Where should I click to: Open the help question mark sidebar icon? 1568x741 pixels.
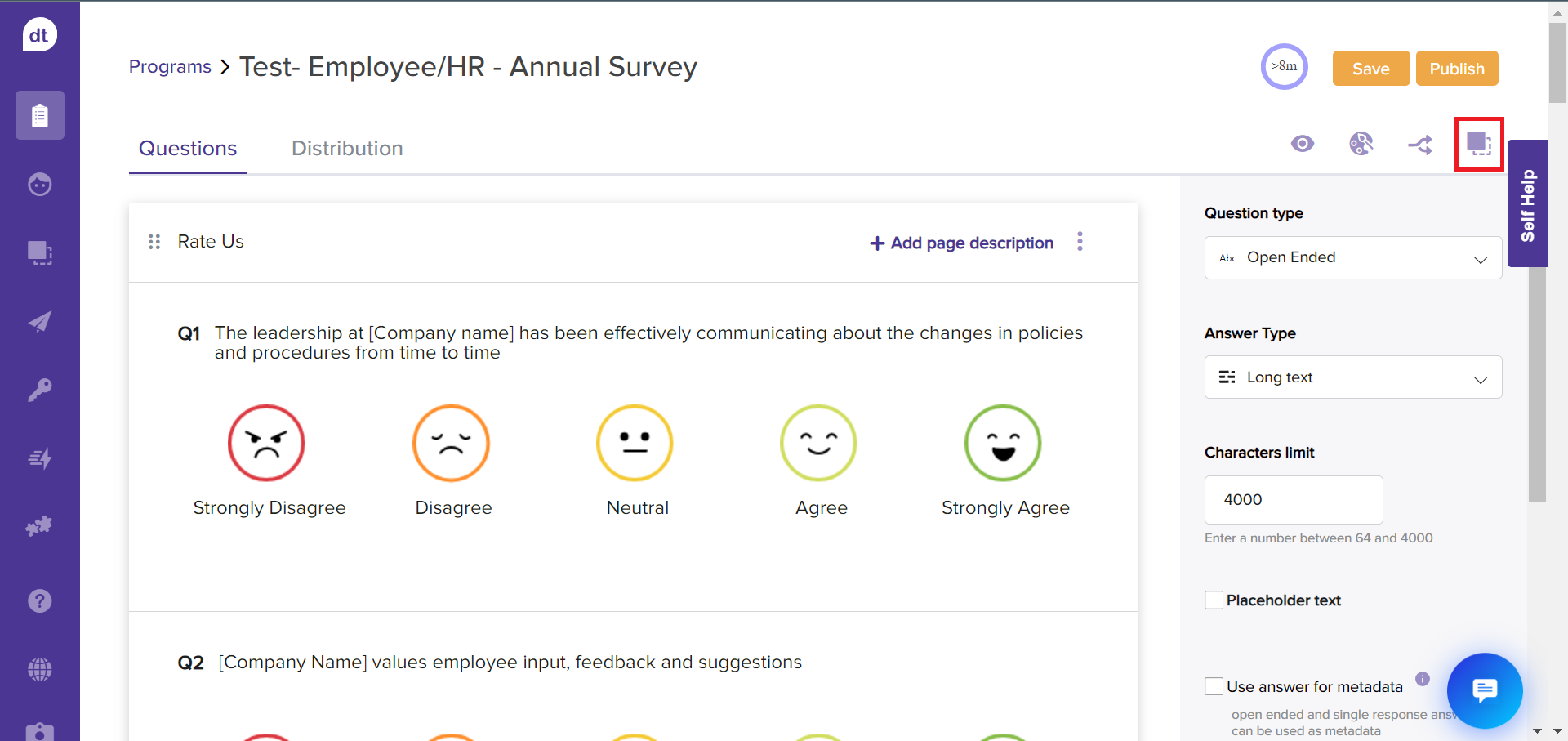(x=40, y=601)
